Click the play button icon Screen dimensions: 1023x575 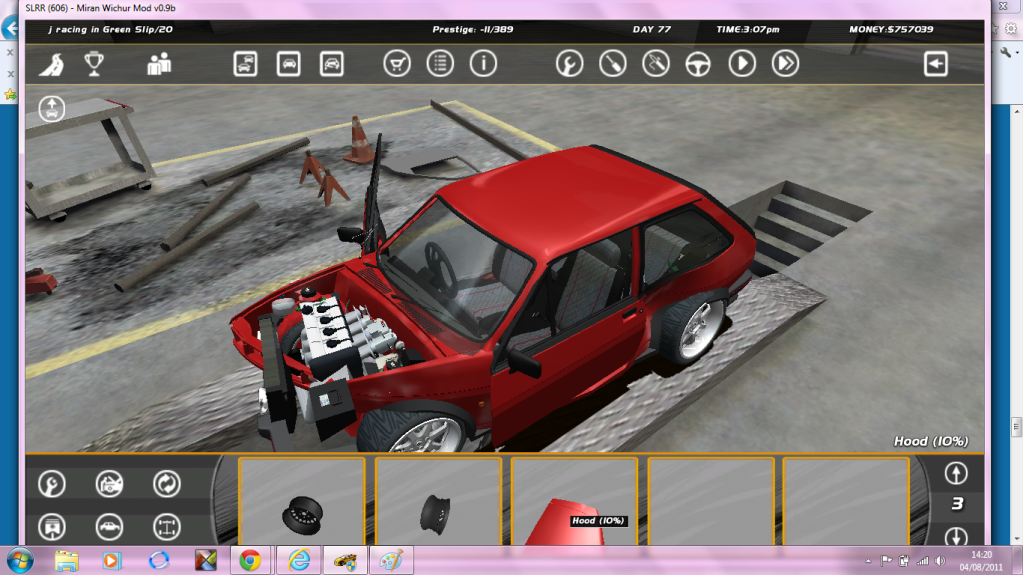point(742,64)
